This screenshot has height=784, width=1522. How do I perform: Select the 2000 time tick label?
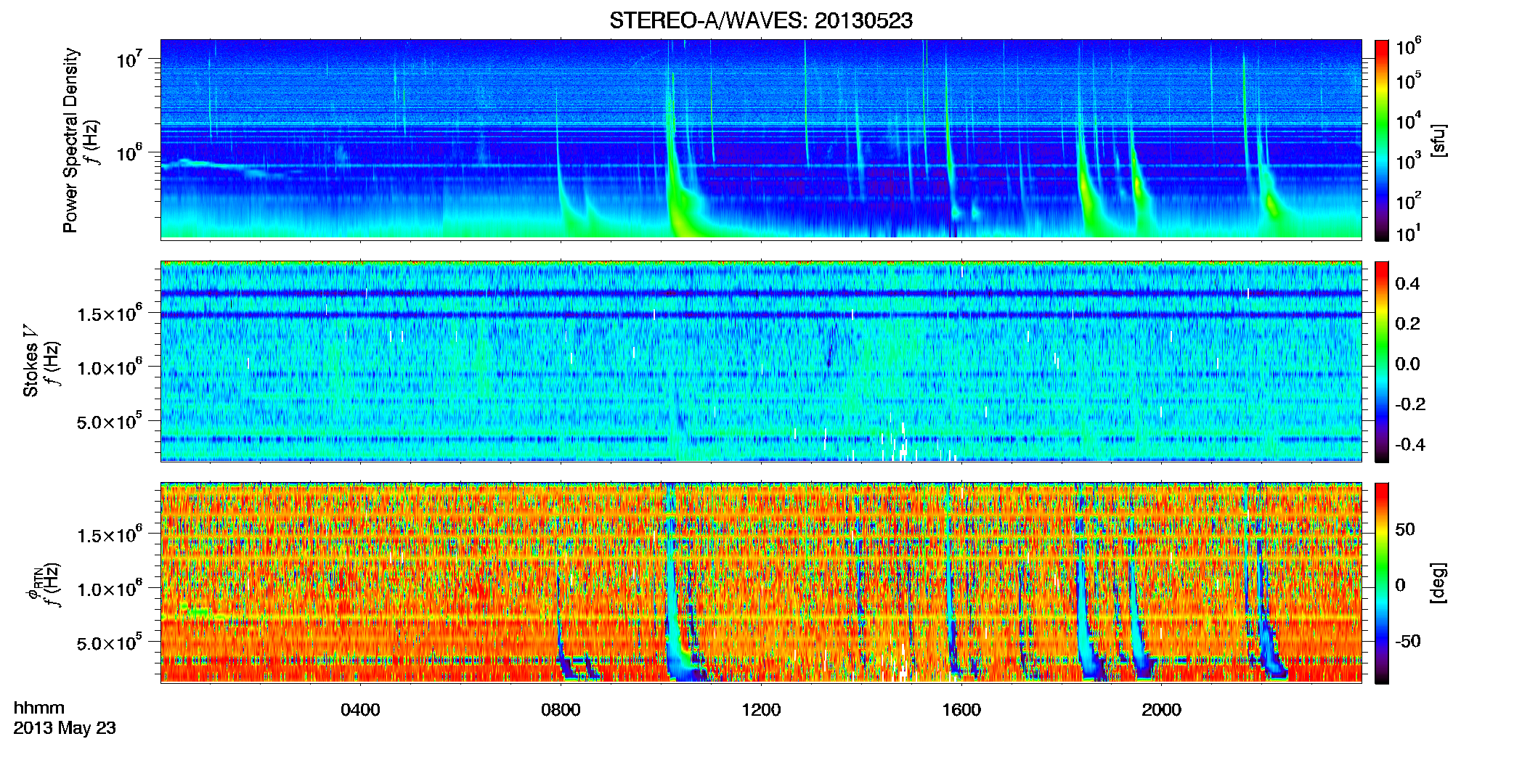(x=1162, y=710)
